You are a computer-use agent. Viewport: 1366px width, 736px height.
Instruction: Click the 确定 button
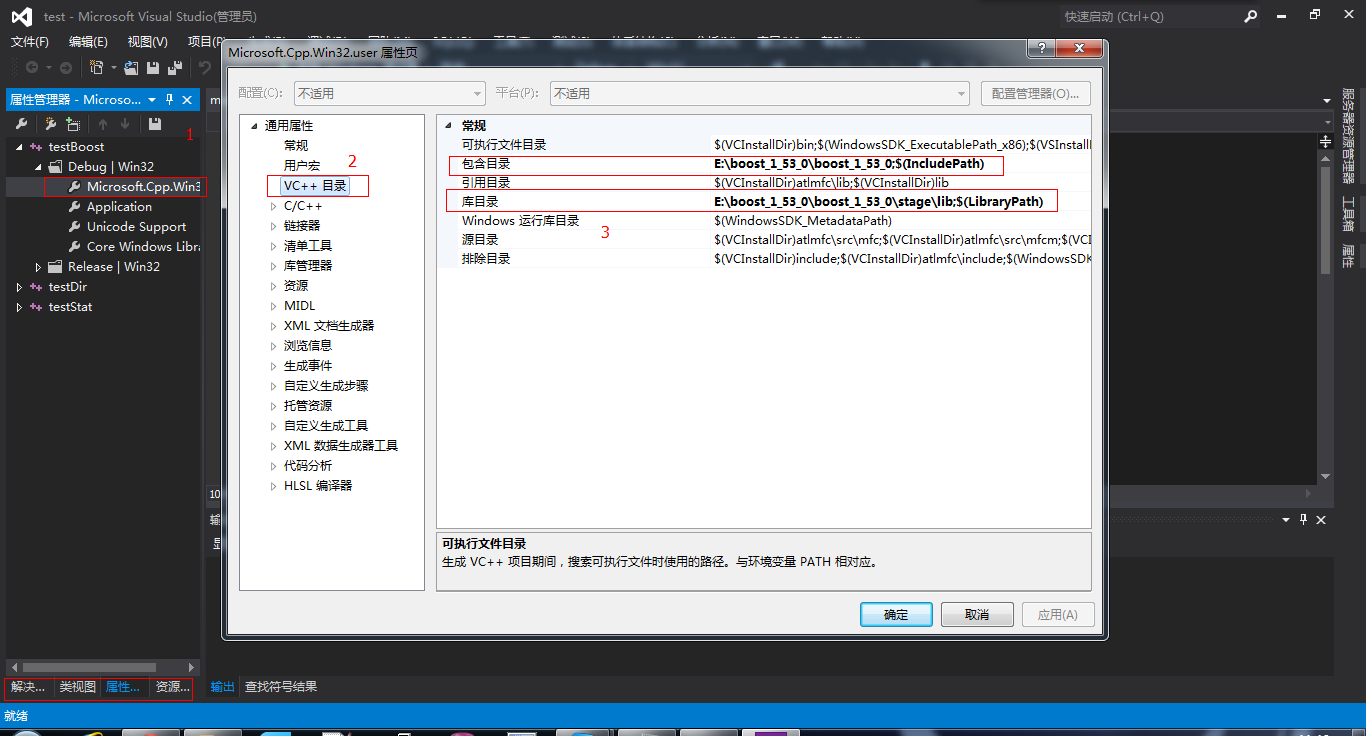pyautogui.click(x=896, y=614)
